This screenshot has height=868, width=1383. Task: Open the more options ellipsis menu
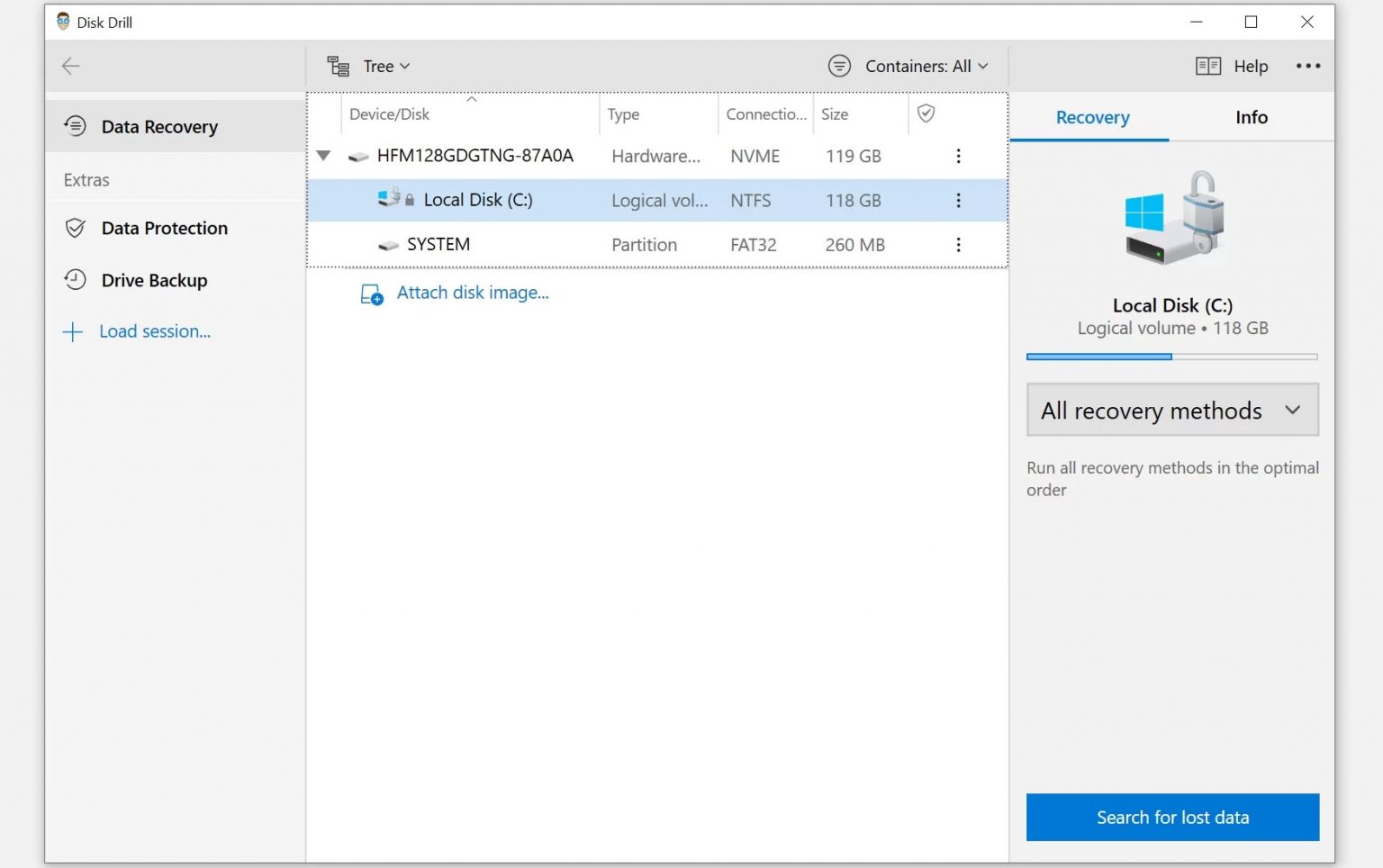point(1309,66)
